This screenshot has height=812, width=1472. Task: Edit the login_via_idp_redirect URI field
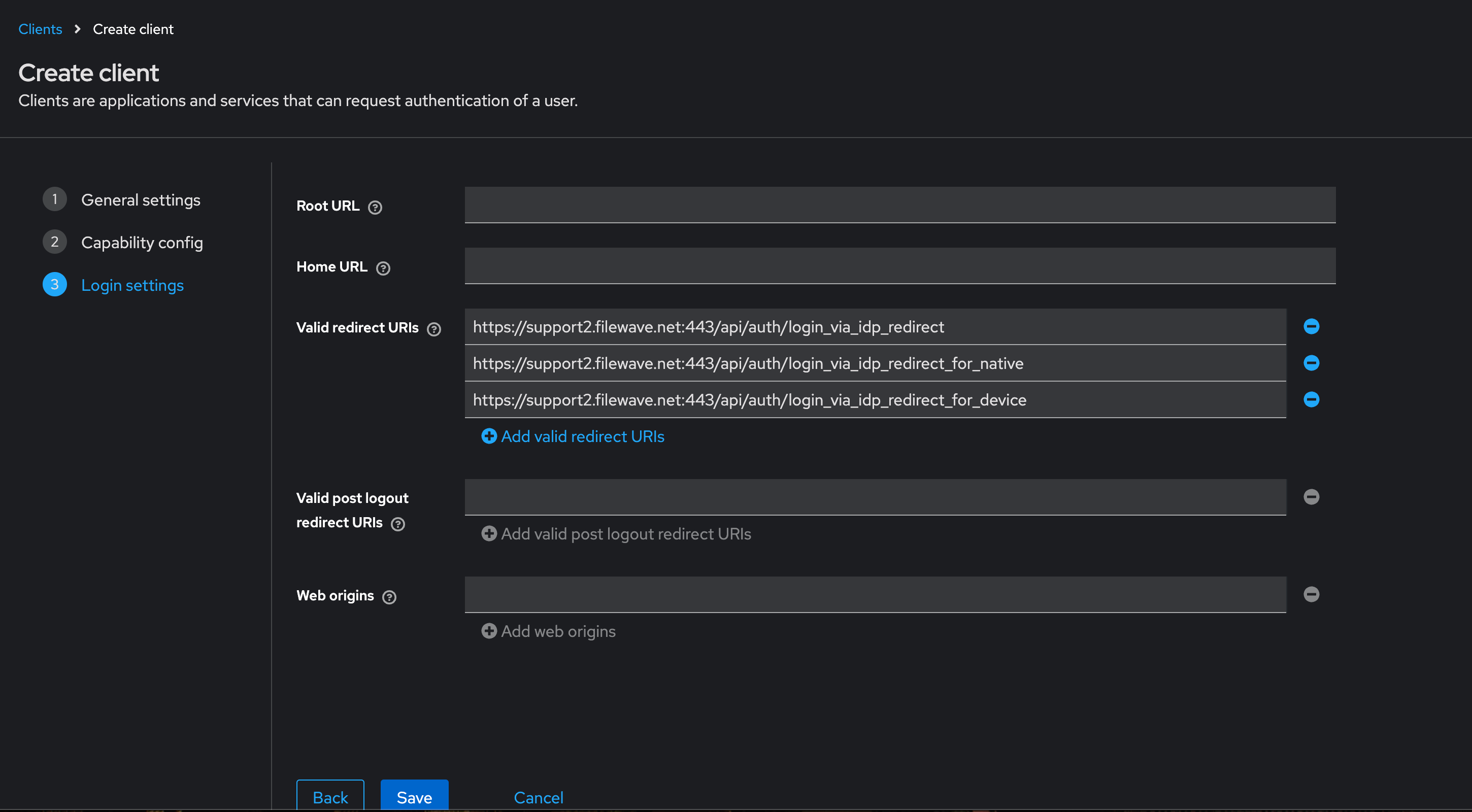[876, 326]
